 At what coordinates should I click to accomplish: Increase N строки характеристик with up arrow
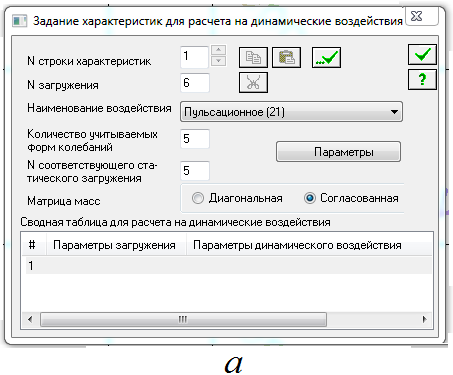click(x=218, y=50)
